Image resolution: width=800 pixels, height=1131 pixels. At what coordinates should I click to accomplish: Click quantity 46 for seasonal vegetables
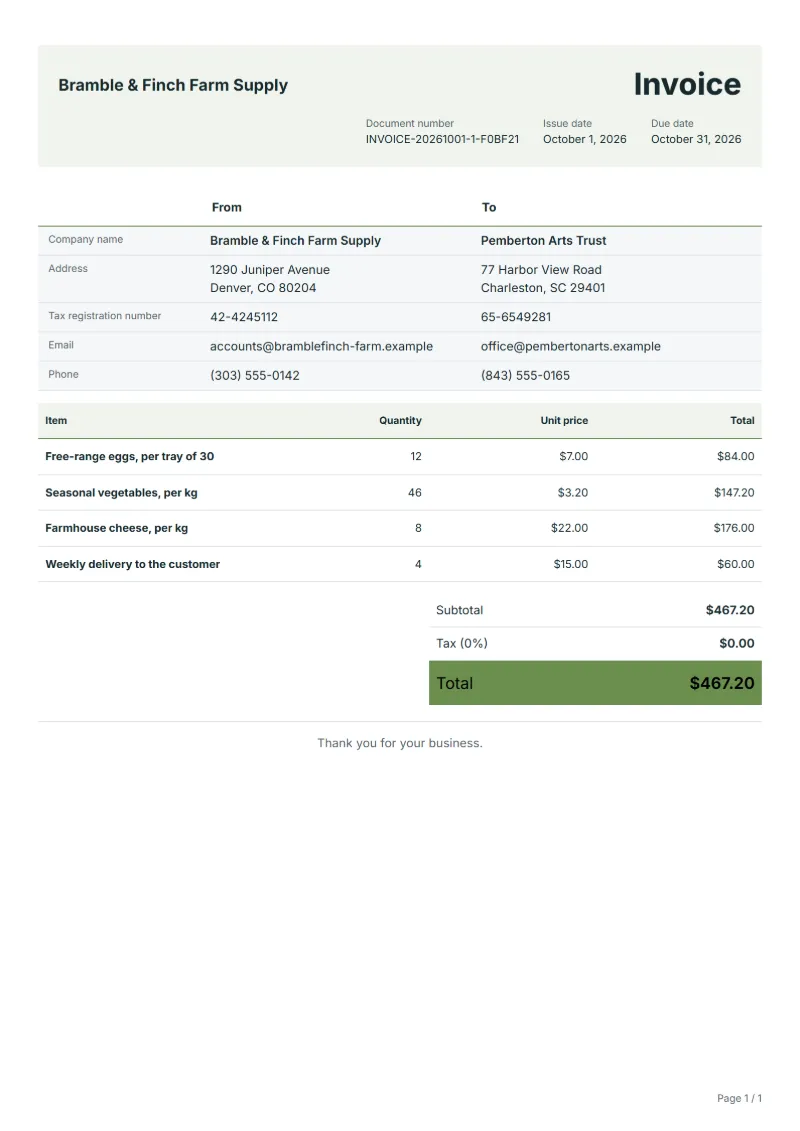(x=415, y=493)
